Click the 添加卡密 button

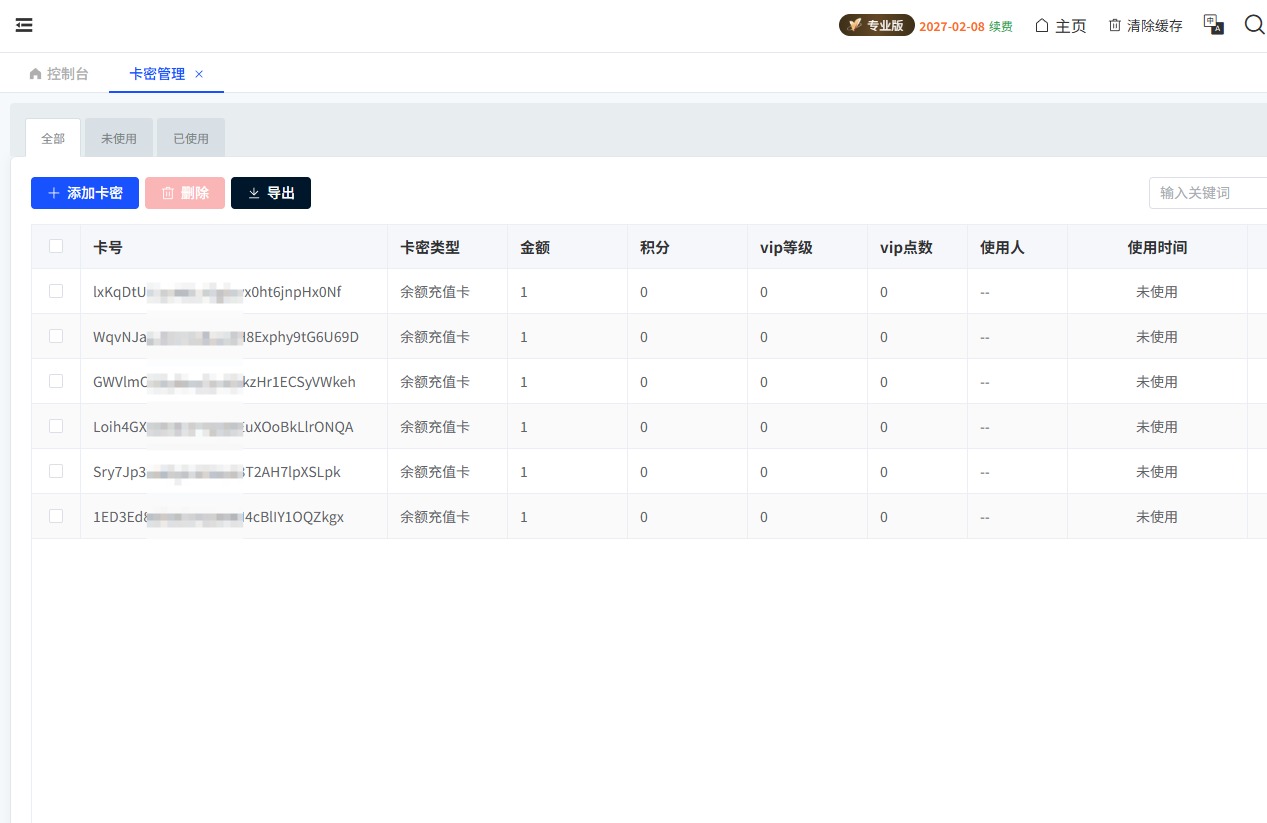coord(85,193)
